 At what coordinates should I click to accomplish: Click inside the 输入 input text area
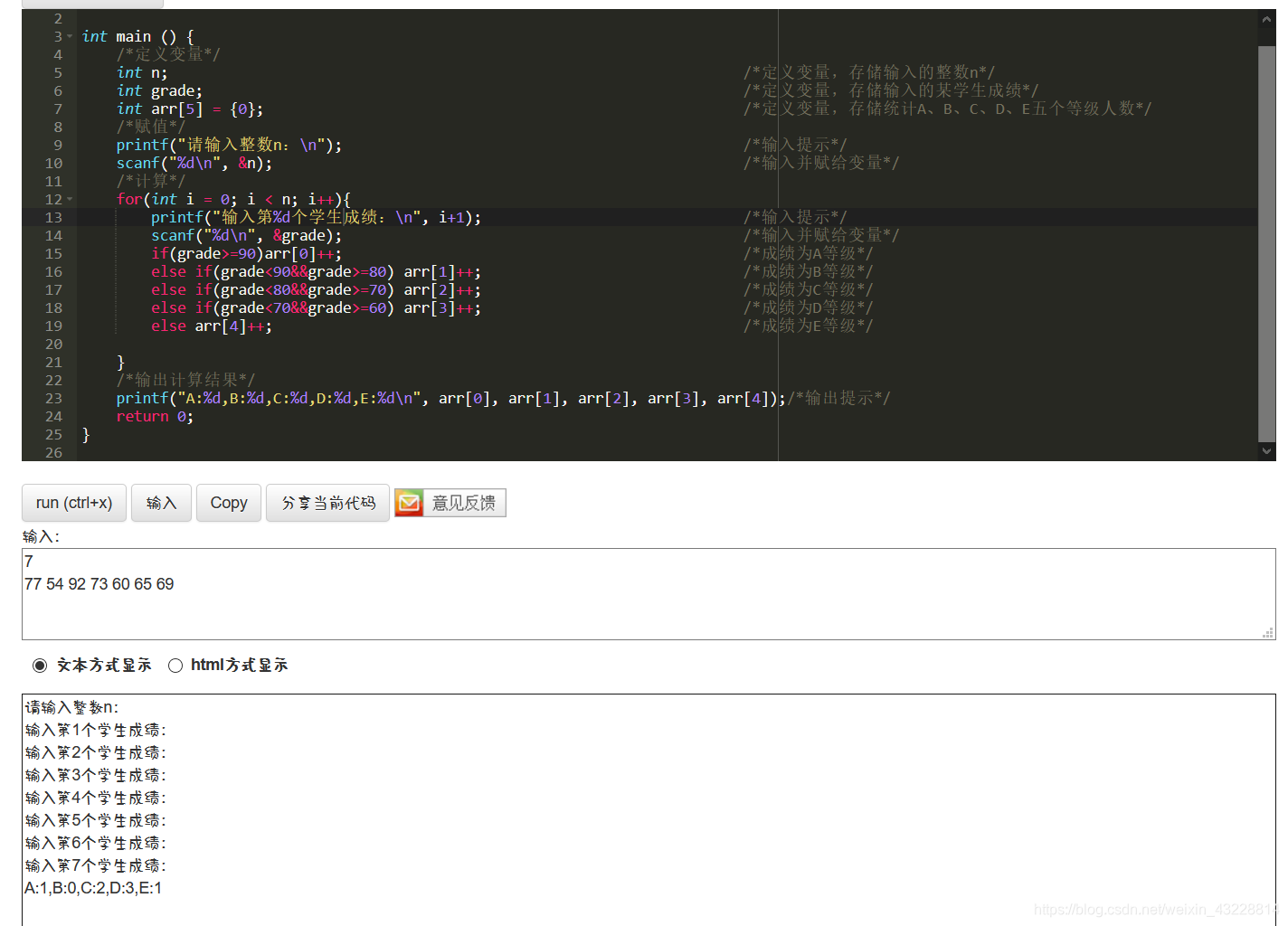pyautogui.click(x=649, y=594)
